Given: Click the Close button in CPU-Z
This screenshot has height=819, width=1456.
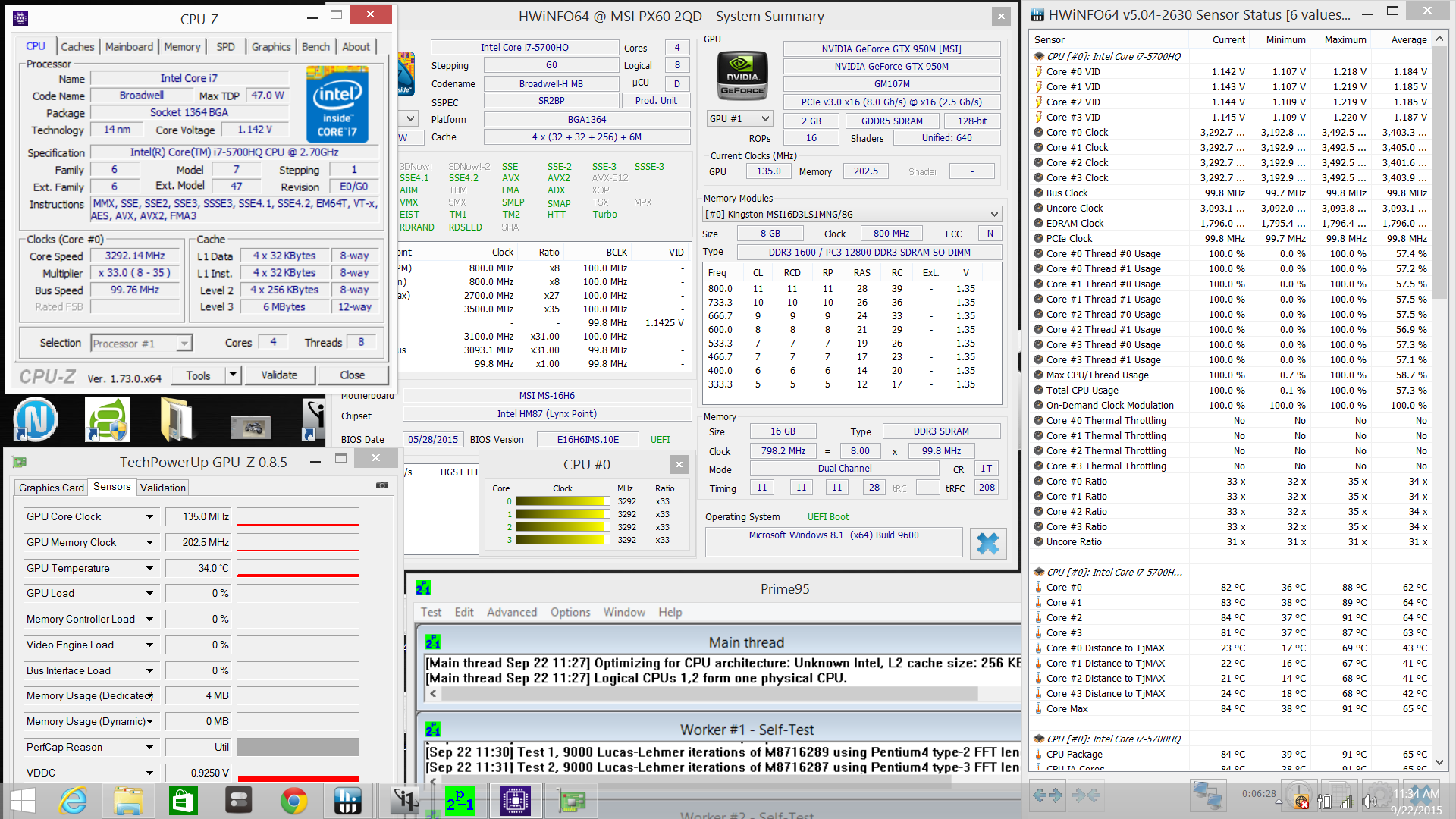Looking at the screenshot, I should [352, 375].
